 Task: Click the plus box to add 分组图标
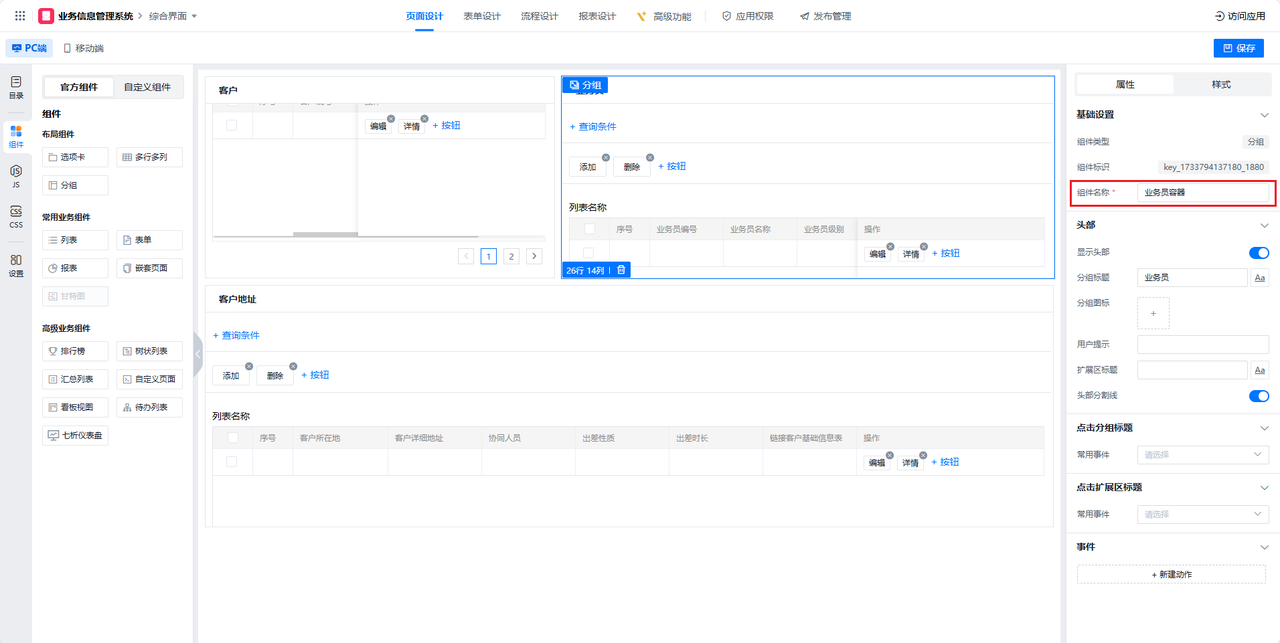(1153, 313)
